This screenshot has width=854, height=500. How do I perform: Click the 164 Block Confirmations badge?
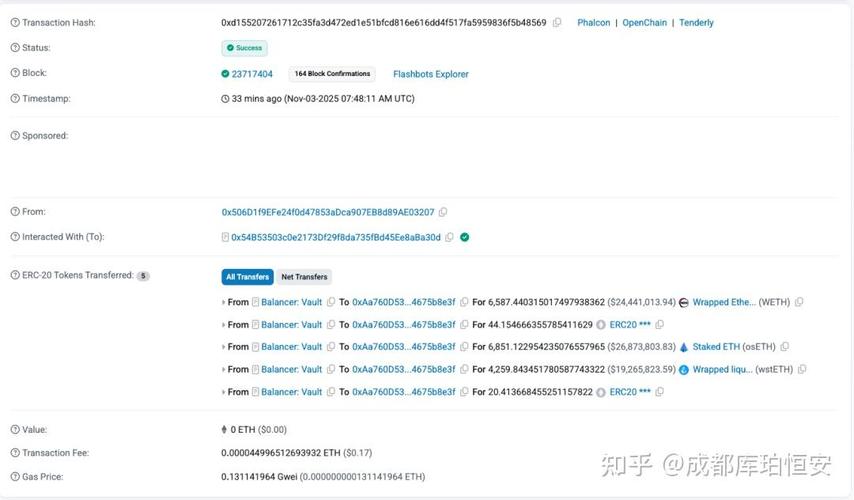click(332, 74)
